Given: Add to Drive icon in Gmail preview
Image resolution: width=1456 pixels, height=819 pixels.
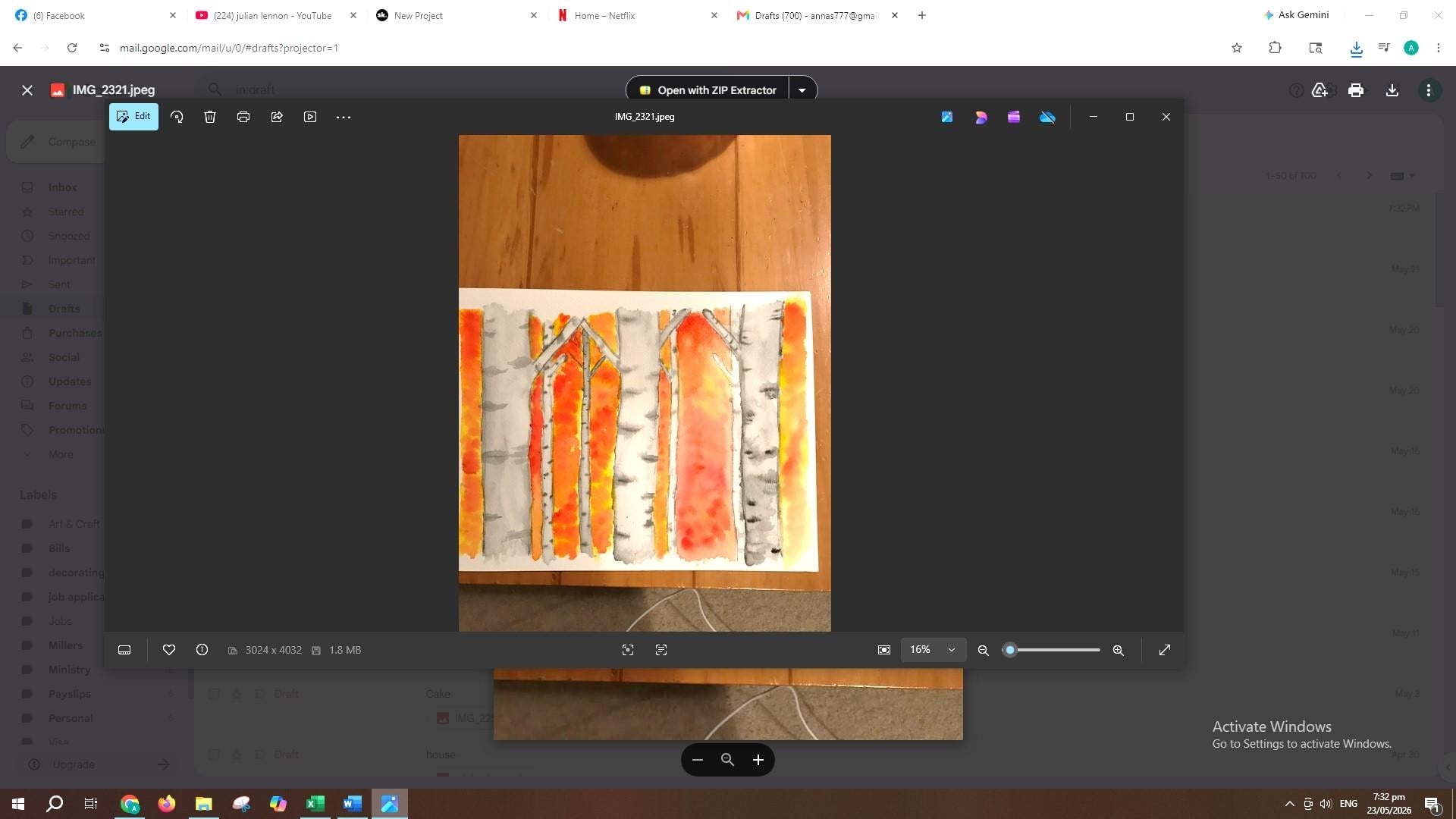Looking at the screenshot, I should [x=1319, y=90].
